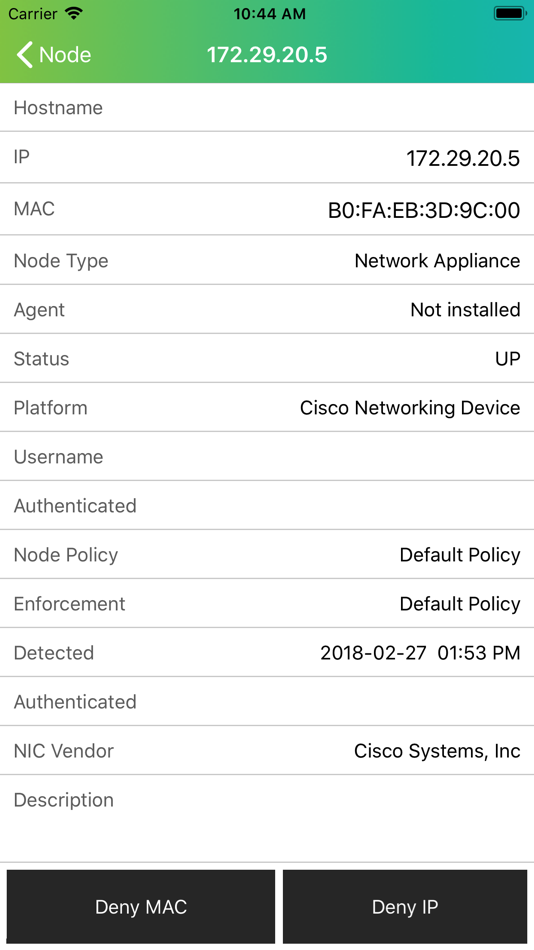Tap the Description field
This screenshot has height=950, width=534.
(267, 819)
